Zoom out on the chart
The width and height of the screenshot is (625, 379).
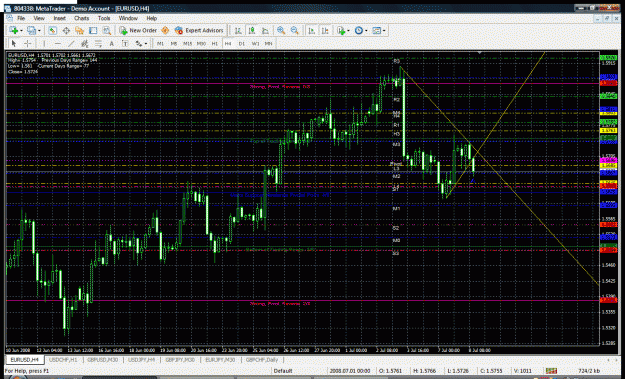[x=295, y=30]
